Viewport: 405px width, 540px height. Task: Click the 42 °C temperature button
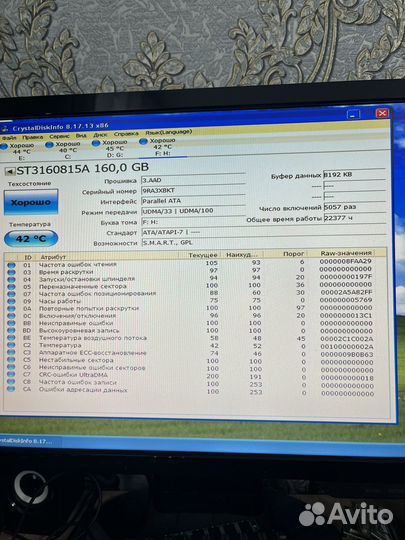tap(31, 239)
